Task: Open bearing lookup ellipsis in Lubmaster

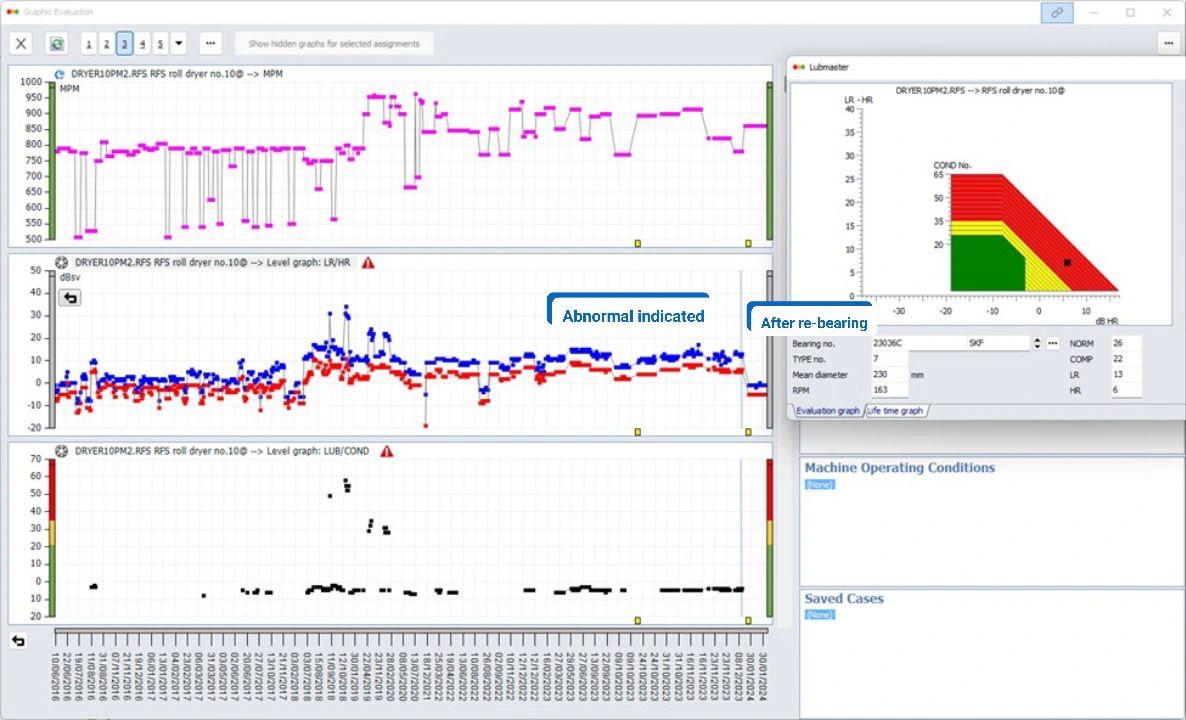Action: point(1052,343)
